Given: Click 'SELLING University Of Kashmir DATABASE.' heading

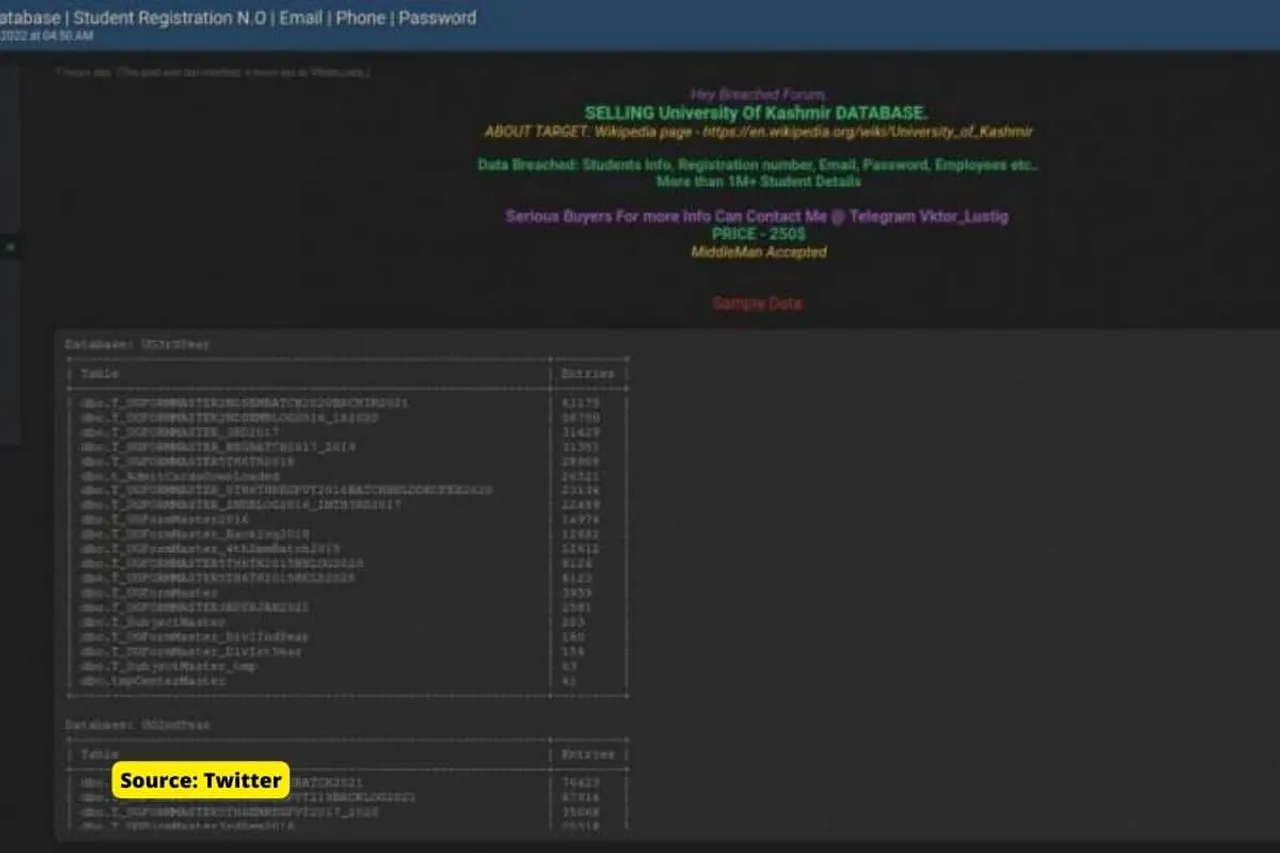Looking at the screenshot, I should pyautogui.click(x=756, y=113).
